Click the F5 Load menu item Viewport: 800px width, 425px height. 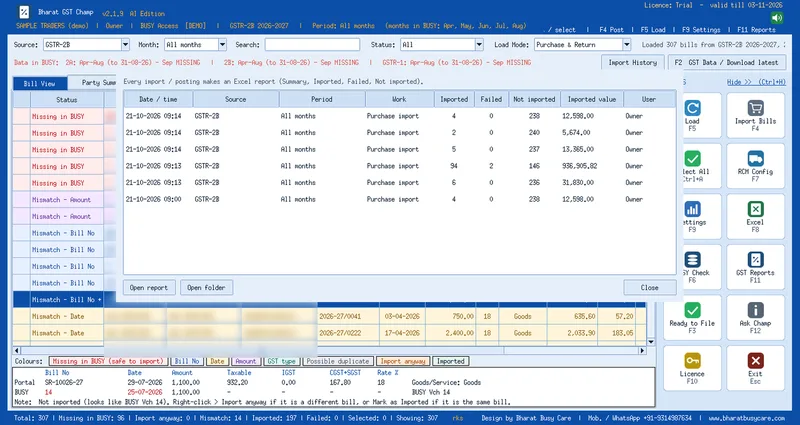pos(653,30)
